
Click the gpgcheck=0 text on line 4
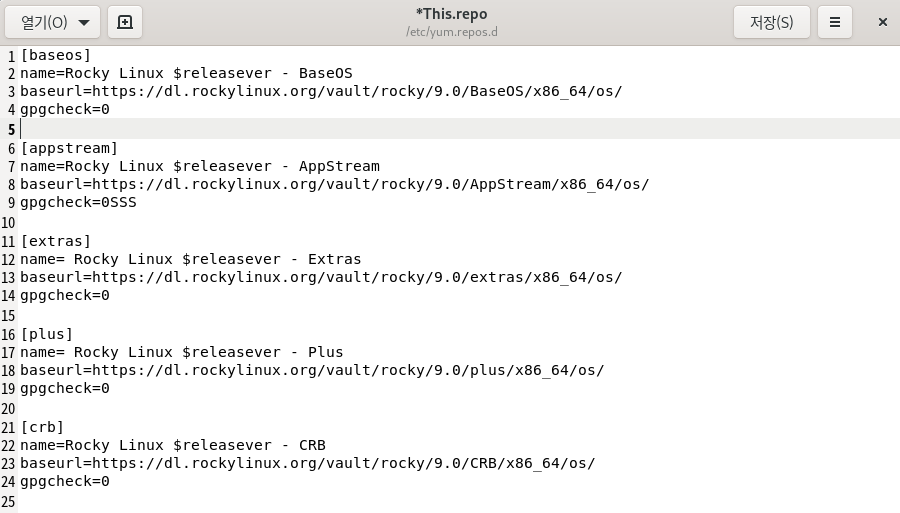(x=65, y=109)
